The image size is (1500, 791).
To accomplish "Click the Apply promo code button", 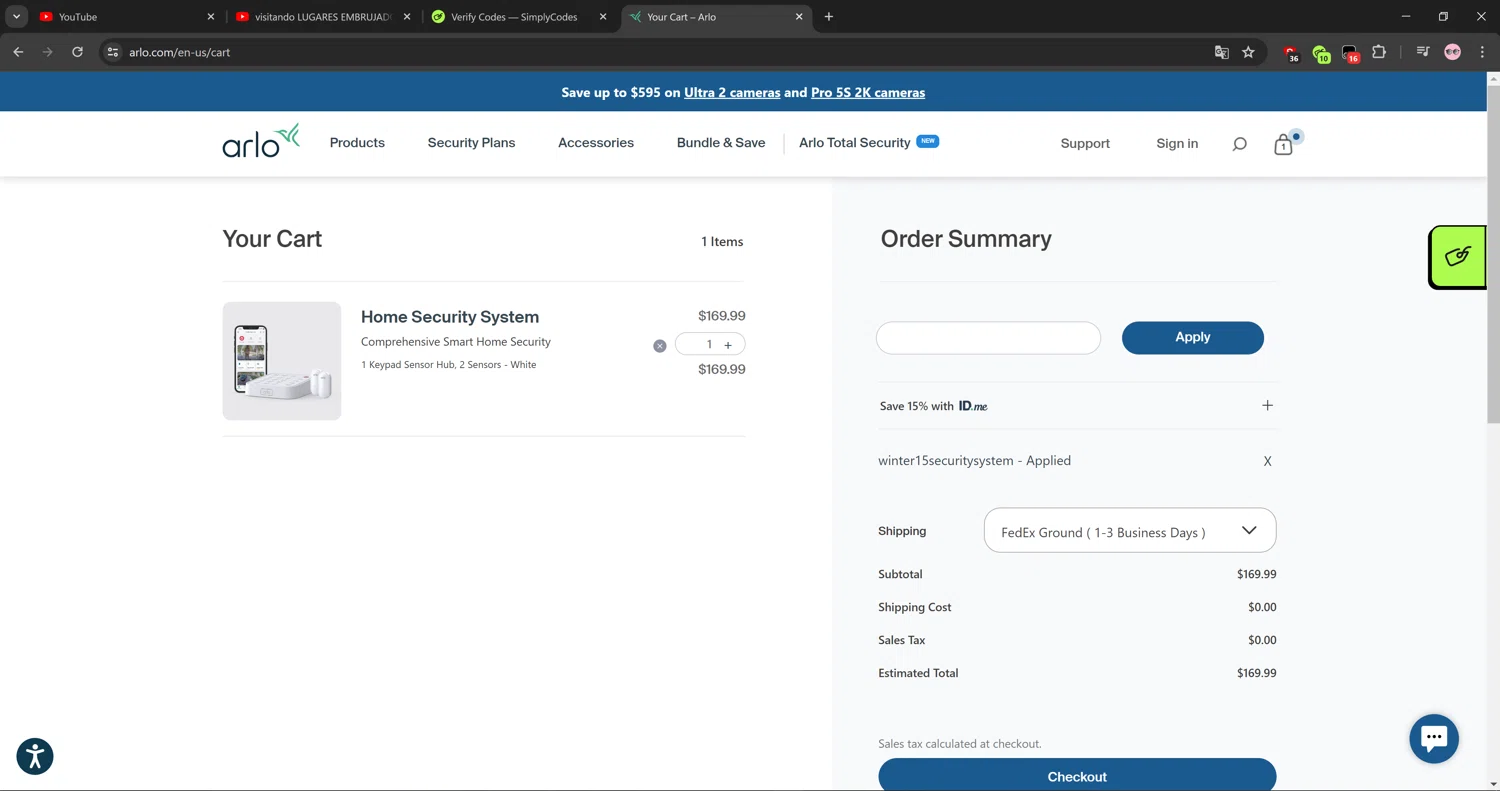I will [x=1192, y=338].
